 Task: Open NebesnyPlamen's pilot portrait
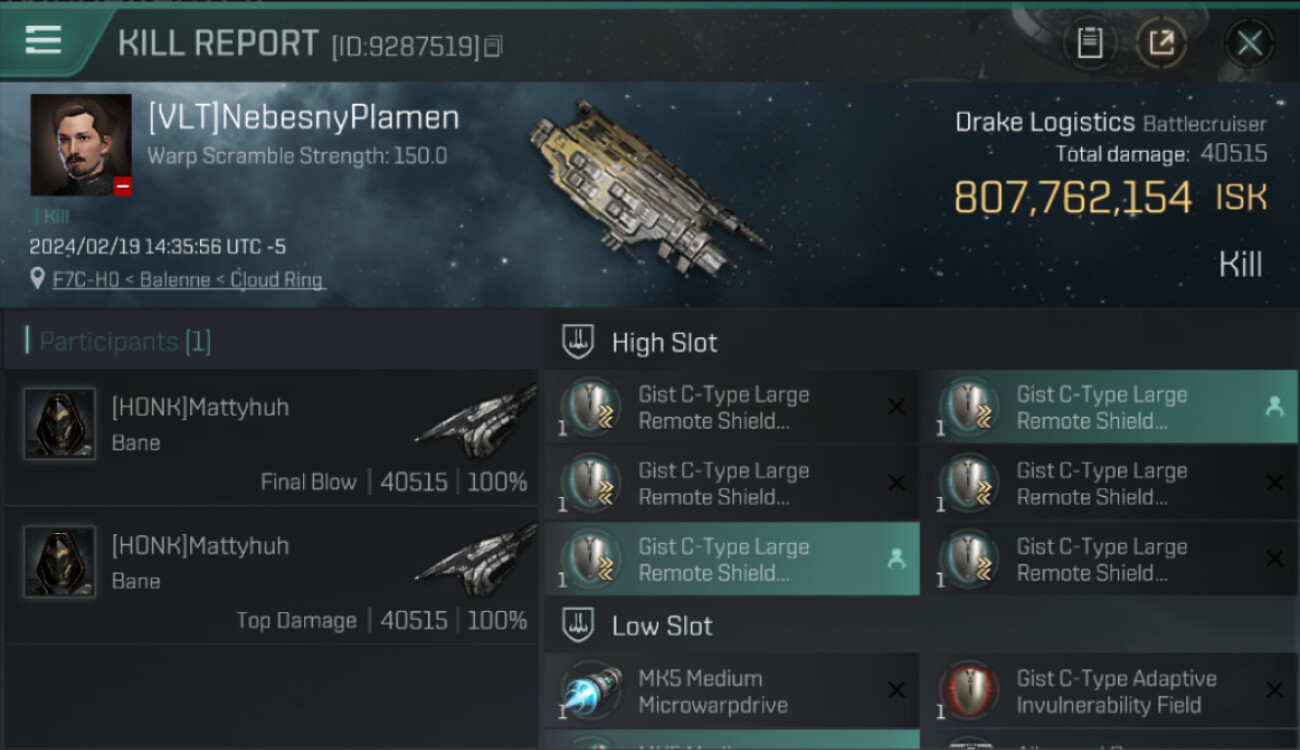click(x=81, y=145)
